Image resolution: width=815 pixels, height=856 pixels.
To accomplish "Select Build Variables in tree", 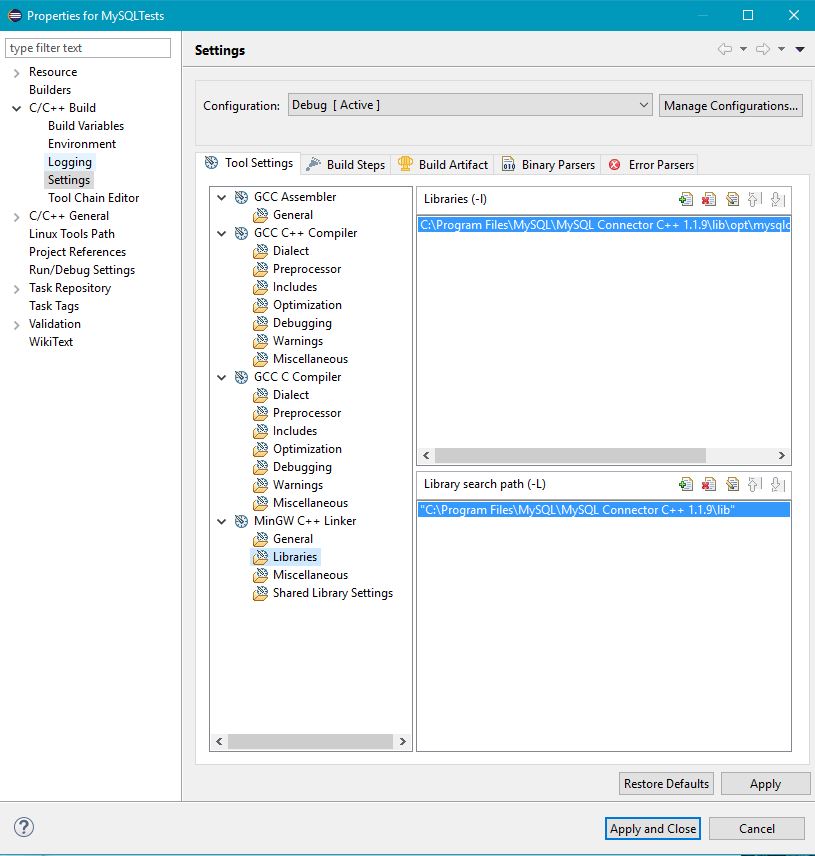I will pyautogui.click(x=86, y=126).
